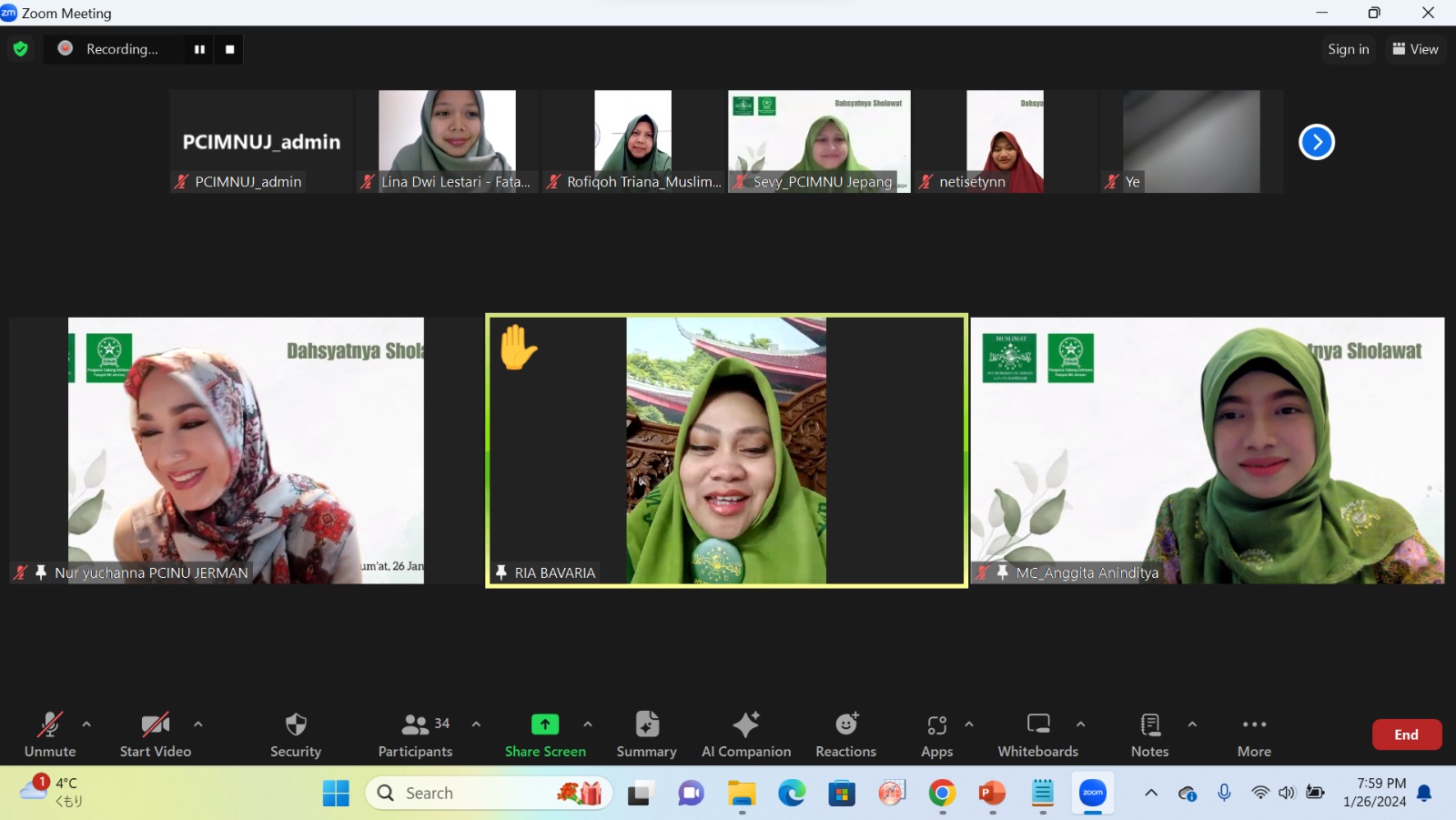Pause the meeting recording

point(199,49)
